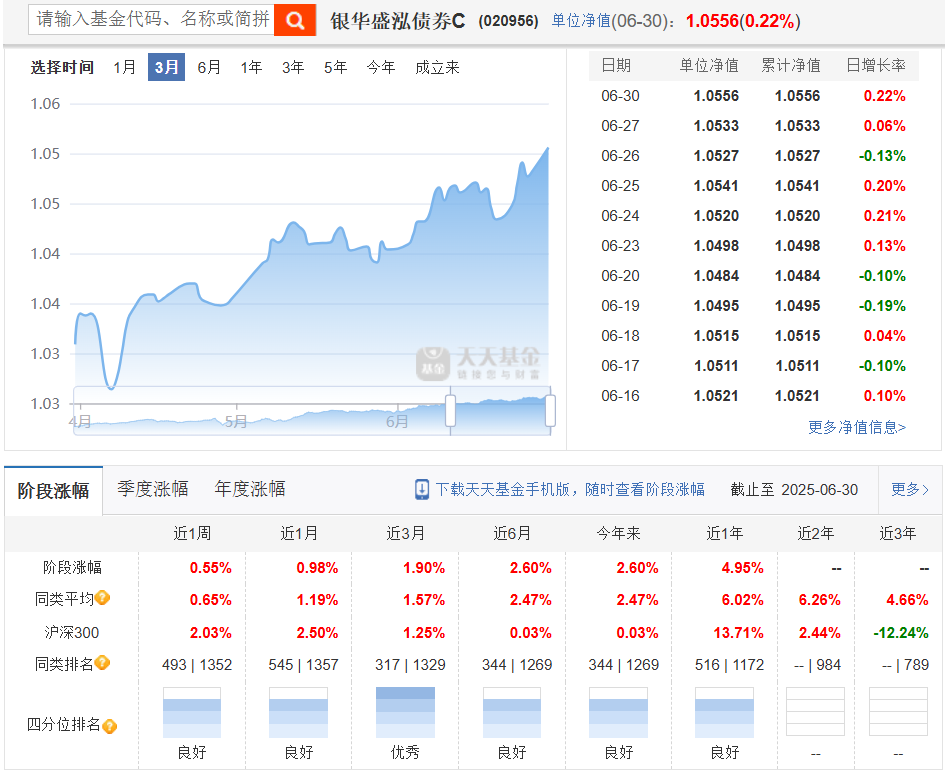Click the 近3月 stage return 1.90%

[424, 568]
